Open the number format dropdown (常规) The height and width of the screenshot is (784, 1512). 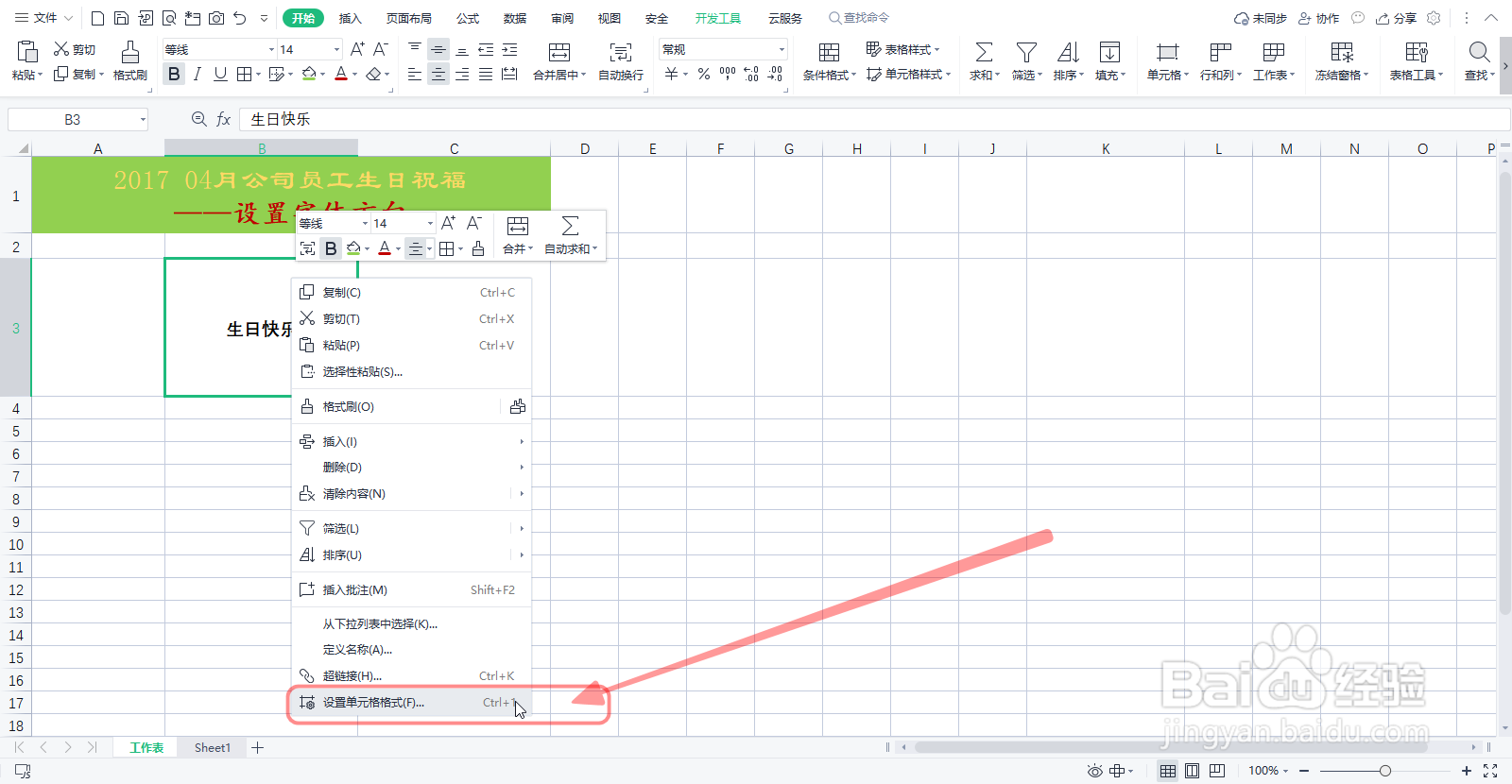point(782,49)
